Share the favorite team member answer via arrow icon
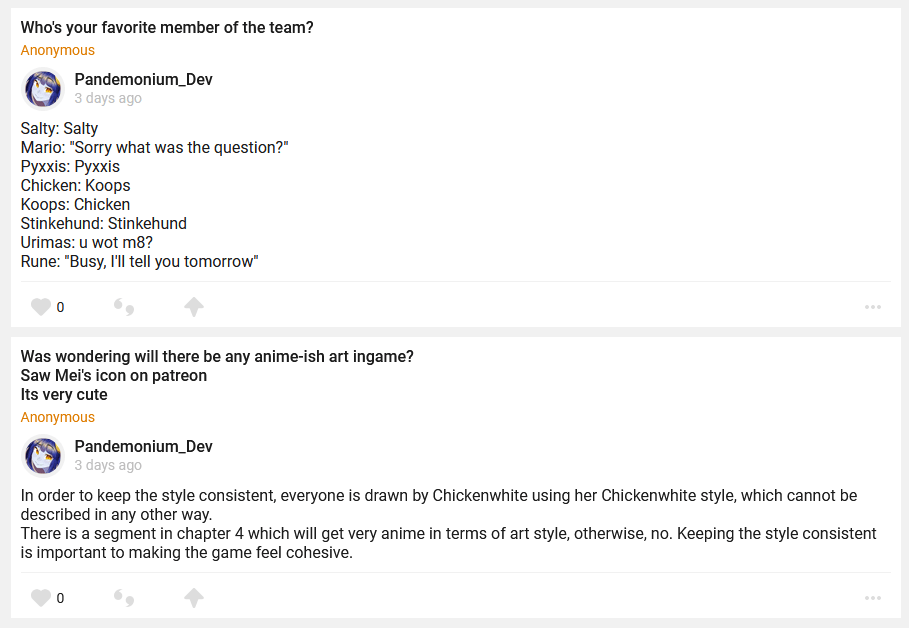 point(194,307)
